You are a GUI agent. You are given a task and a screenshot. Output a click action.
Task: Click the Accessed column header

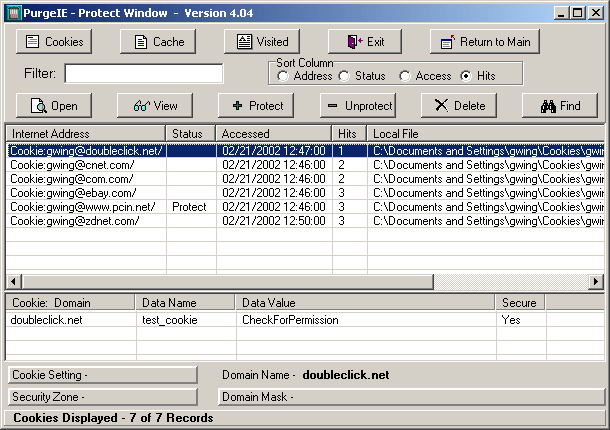274,134
